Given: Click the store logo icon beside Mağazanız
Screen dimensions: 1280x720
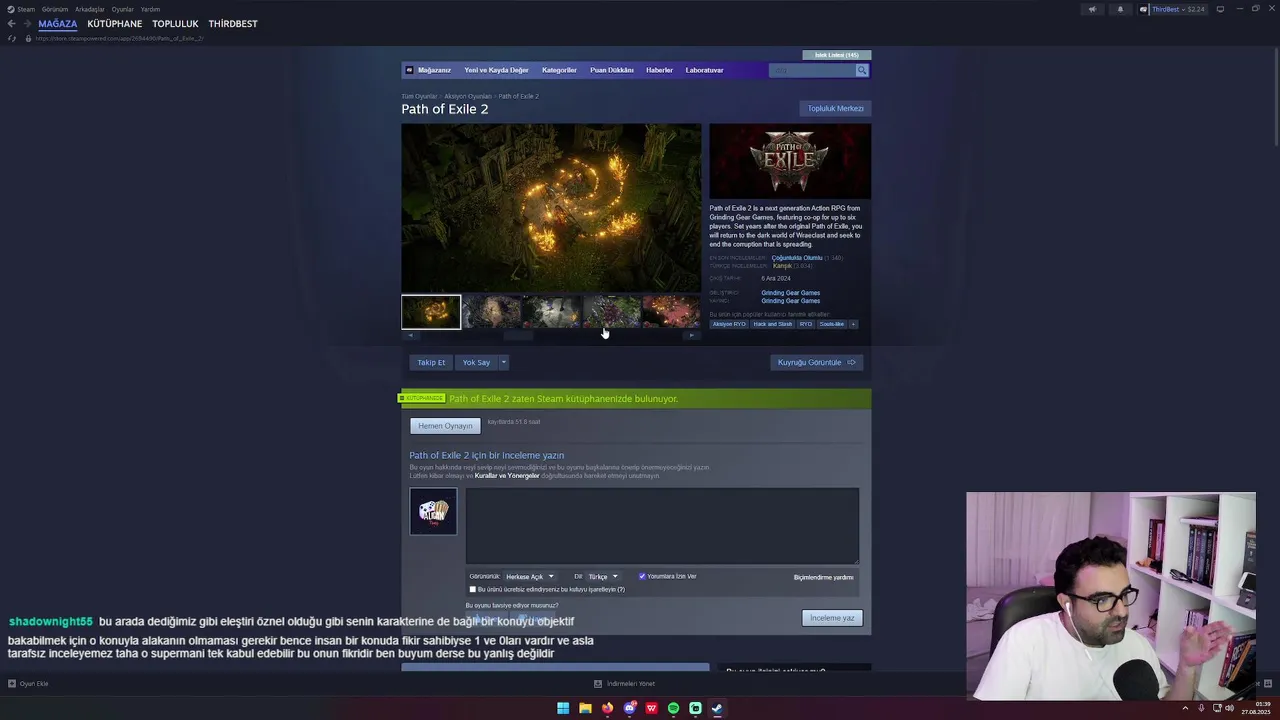Looking at the screenshot, I should [409, 70].
